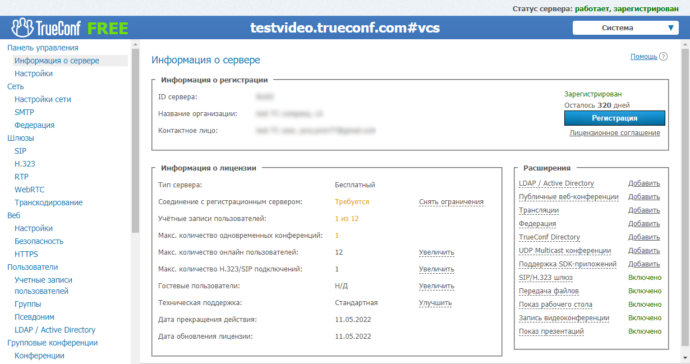This screenshot has width=690, height=364.
Task: Click the Регистрация button
Action: [615, 118]
